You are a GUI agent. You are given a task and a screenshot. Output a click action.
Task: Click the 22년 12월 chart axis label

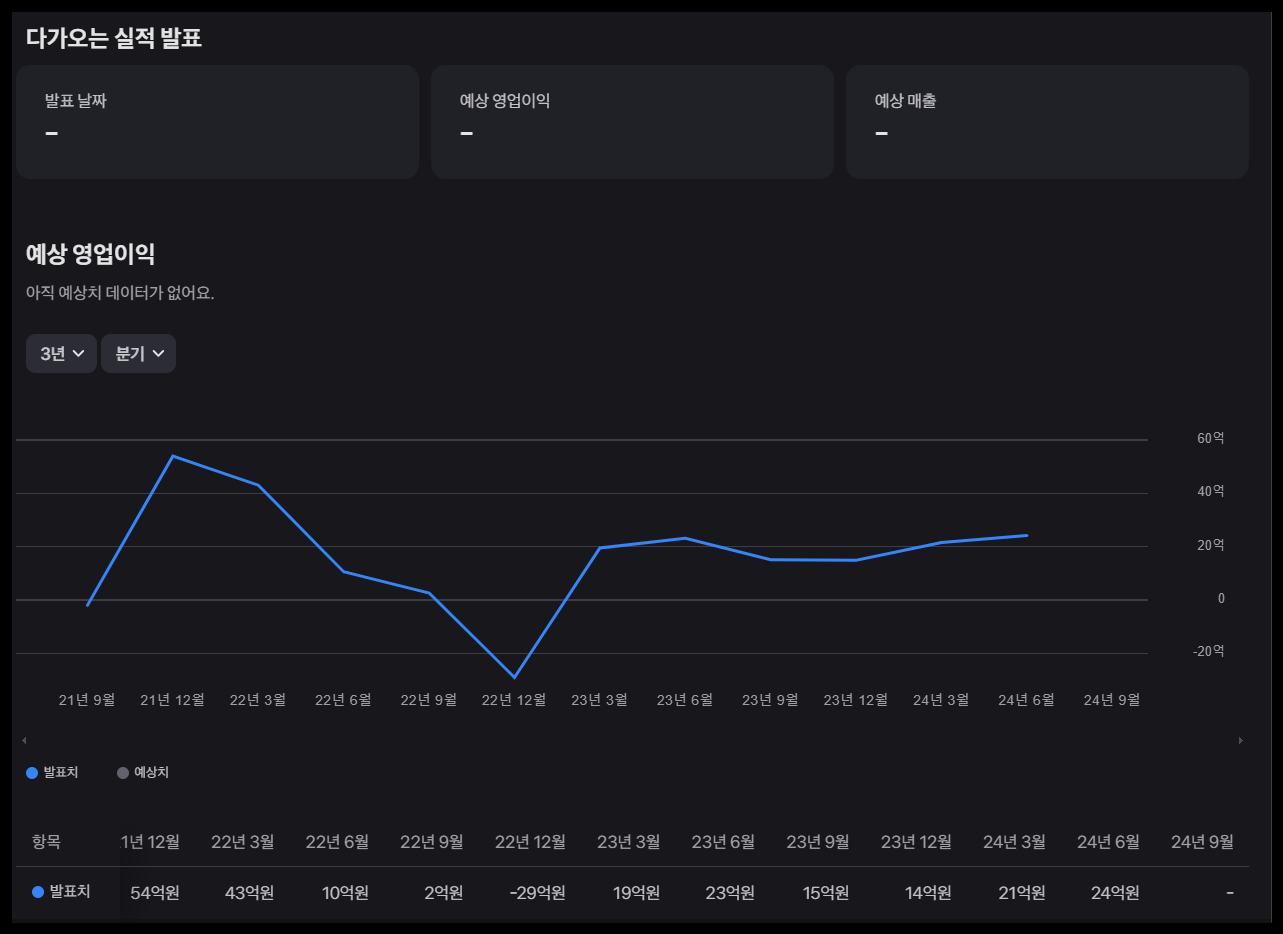coord(514,700)
